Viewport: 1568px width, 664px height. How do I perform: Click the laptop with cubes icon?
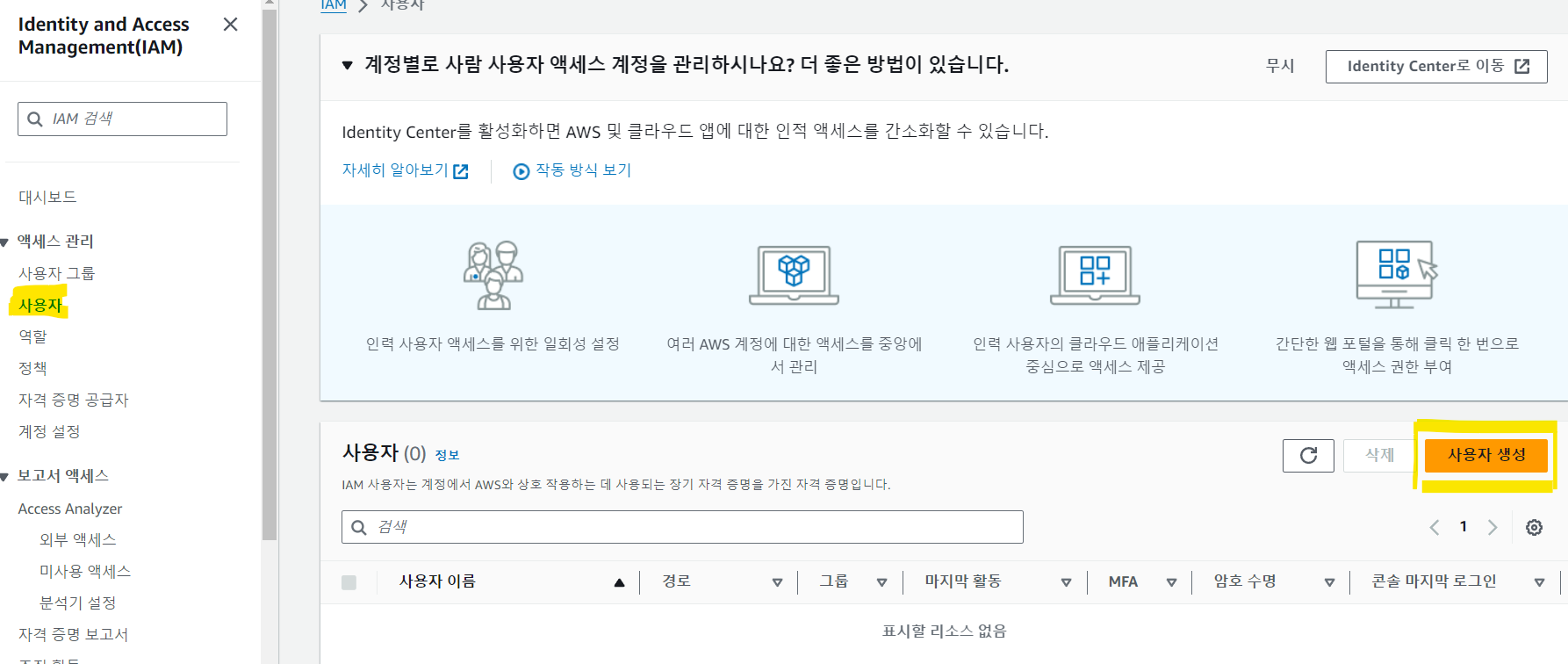point(794,275)
